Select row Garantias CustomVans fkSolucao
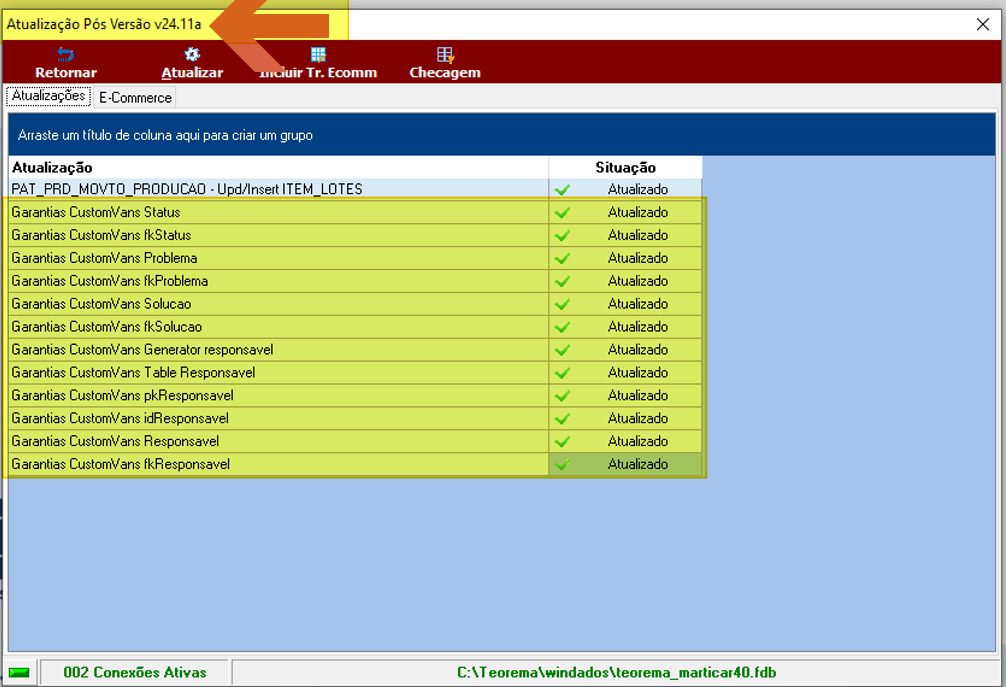This screenshot has width=1006, height=687. (355, 327)
